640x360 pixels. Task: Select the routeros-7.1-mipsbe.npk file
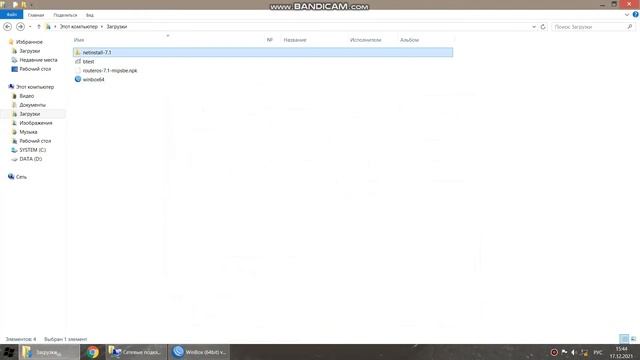[110, 71]
